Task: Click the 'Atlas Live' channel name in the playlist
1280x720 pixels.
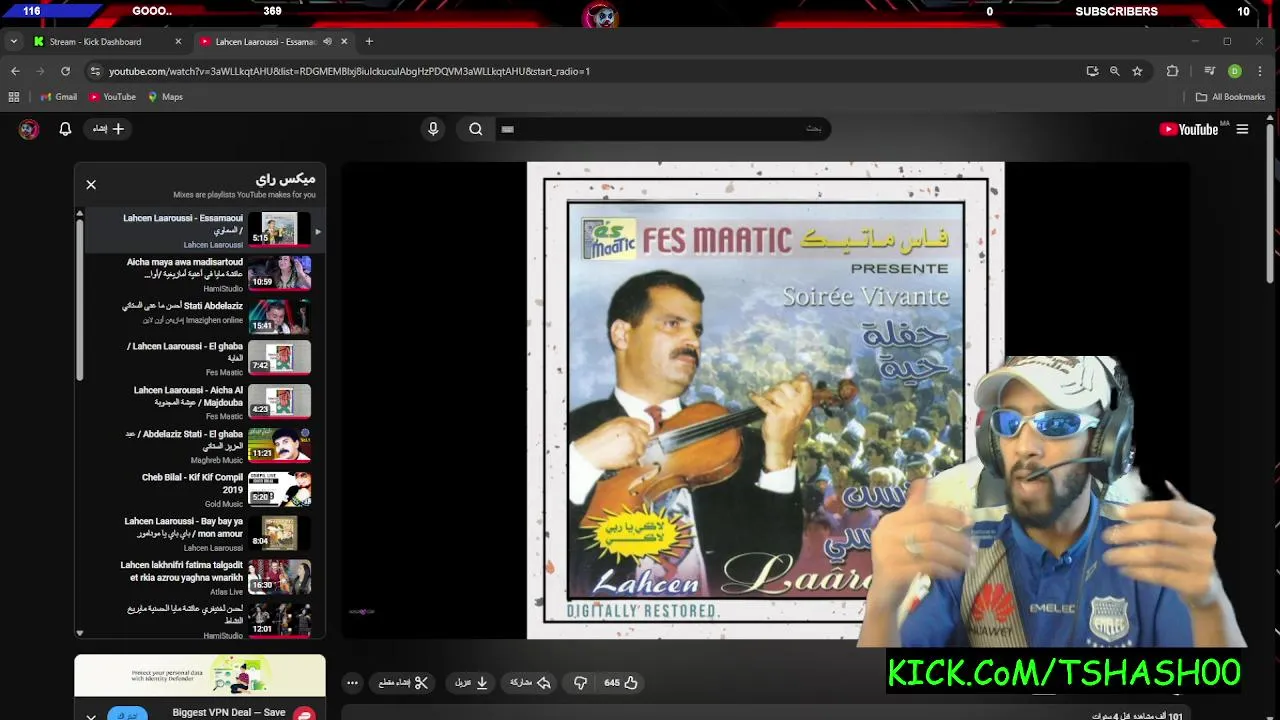Action: point(226,592)
